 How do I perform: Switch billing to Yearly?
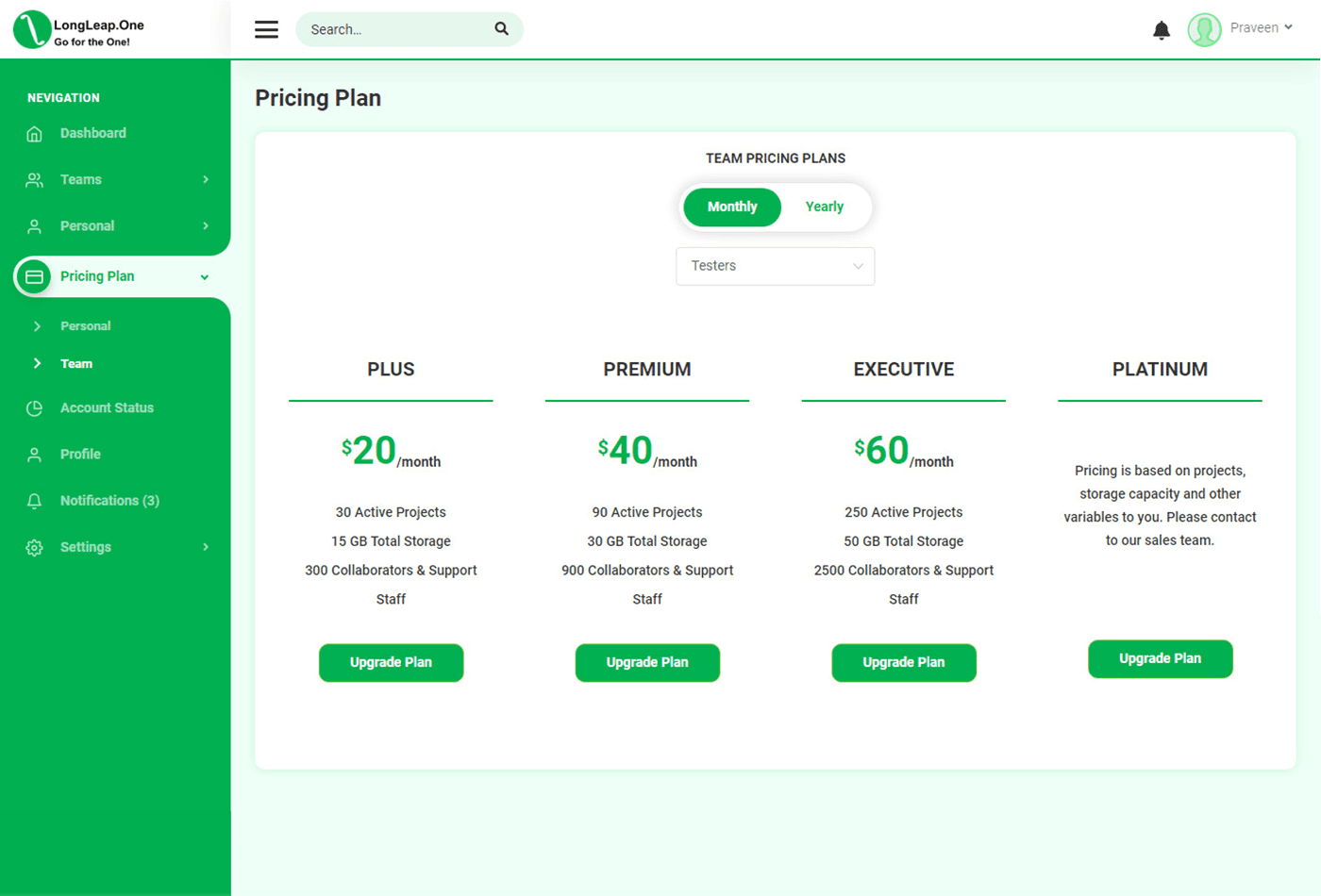[x=824, y=207]
